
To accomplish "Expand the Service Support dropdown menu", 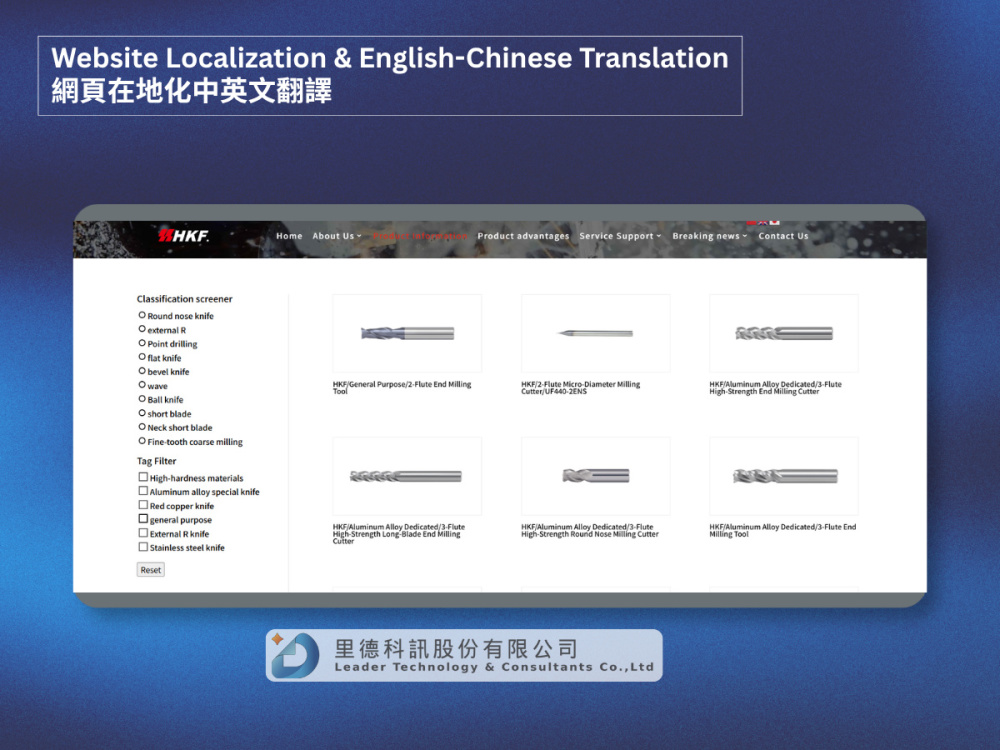I will click(620, 236).
